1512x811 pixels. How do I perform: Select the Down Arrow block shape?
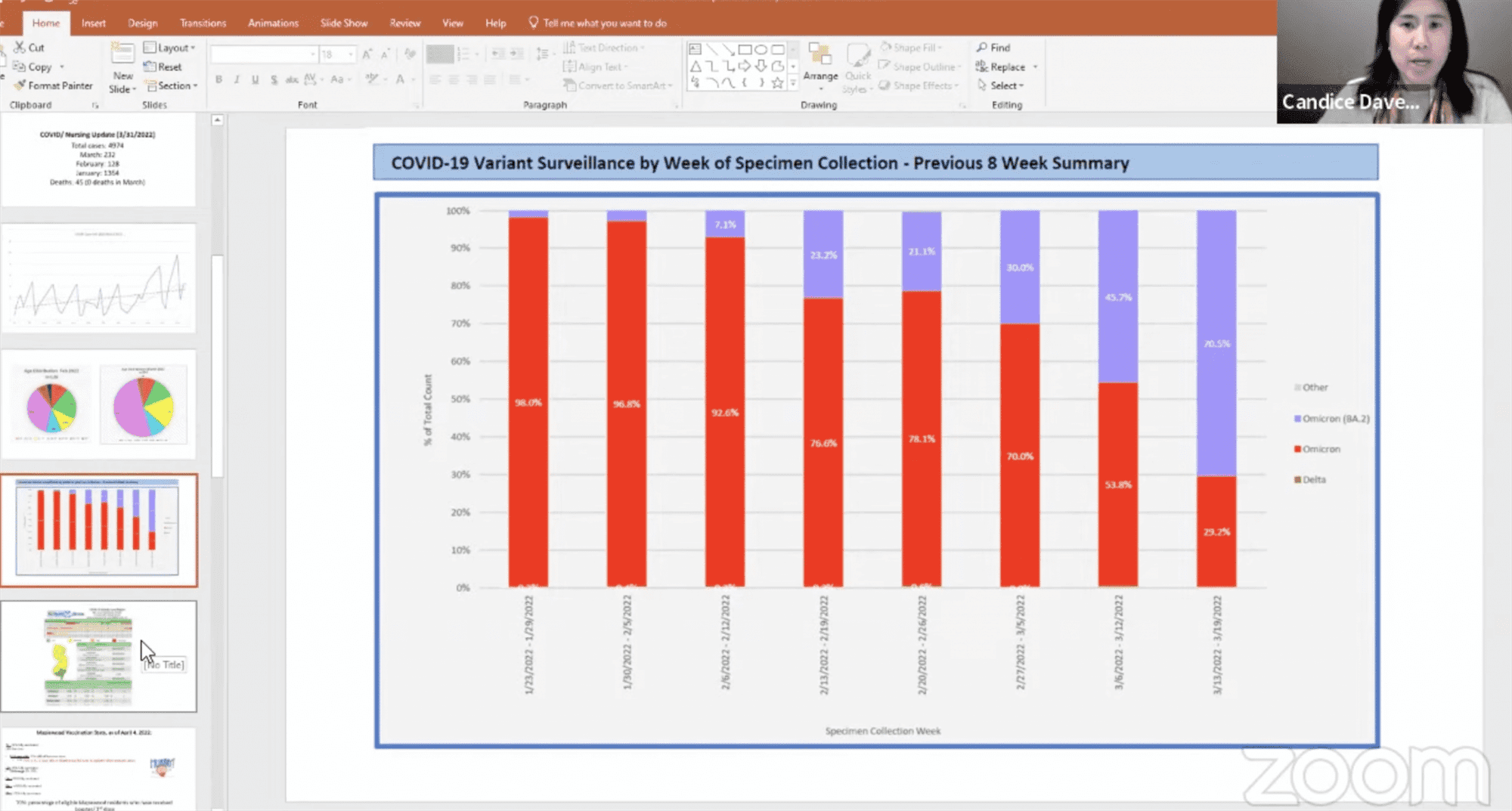[x=761, y=67]
